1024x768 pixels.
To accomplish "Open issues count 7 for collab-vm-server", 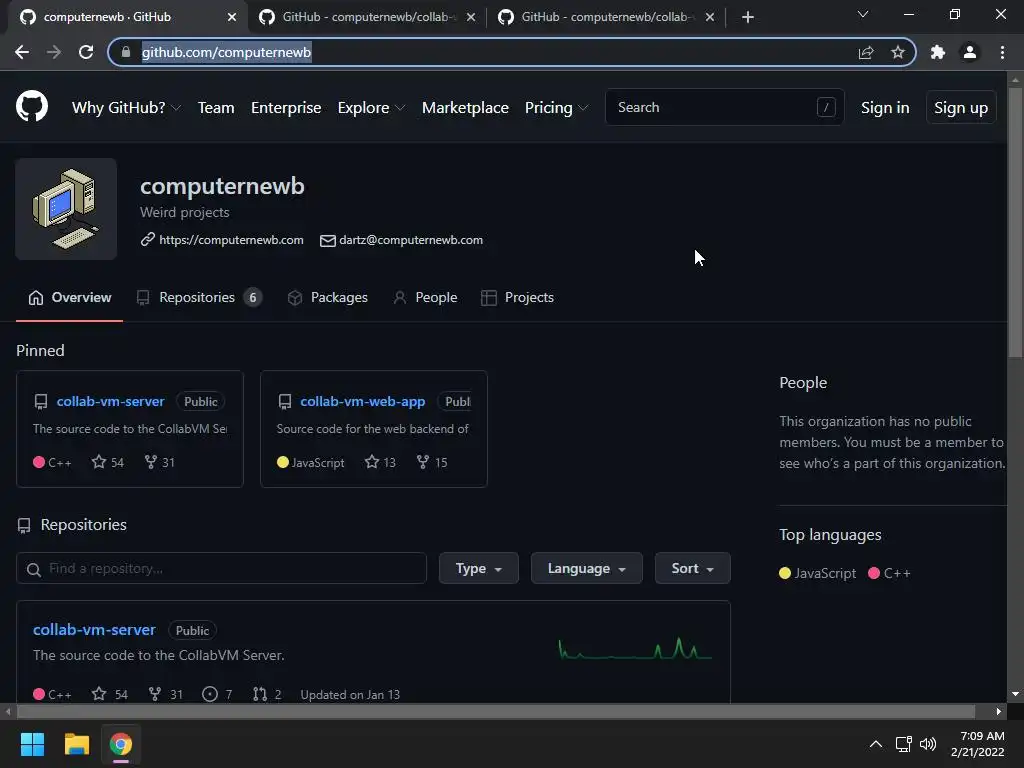I will (217, 694).
